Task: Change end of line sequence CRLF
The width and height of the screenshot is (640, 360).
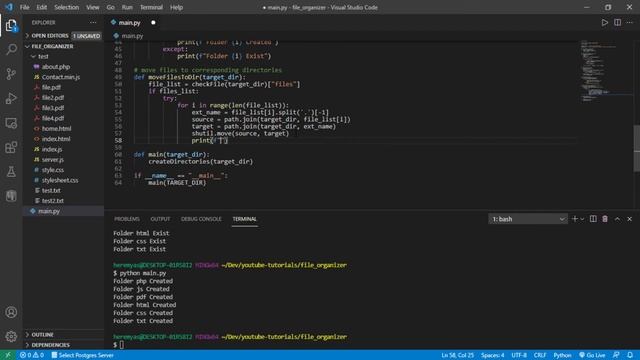Action: pos(540,355)
